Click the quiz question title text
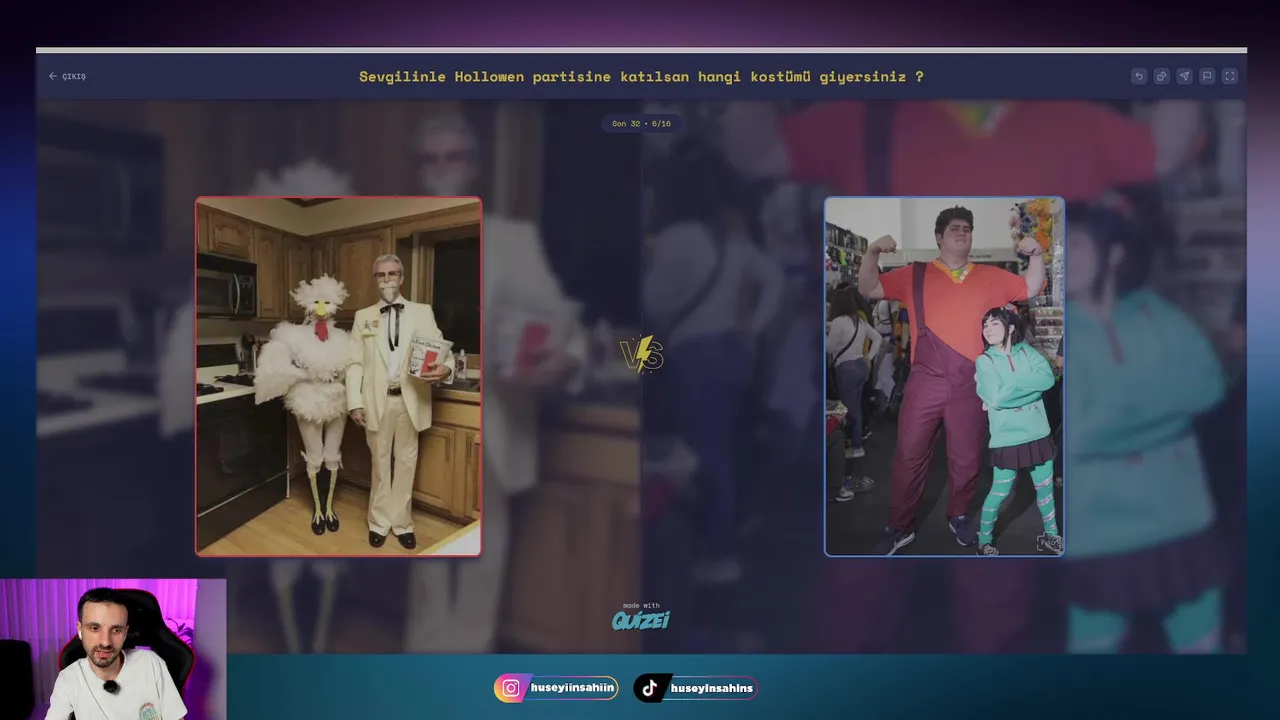The image size is (1280, 720). pos(641,76)
